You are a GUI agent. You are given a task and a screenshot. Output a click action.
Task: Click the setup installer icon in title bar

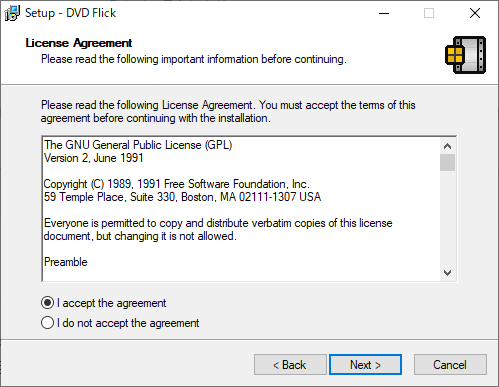[12, 13]
